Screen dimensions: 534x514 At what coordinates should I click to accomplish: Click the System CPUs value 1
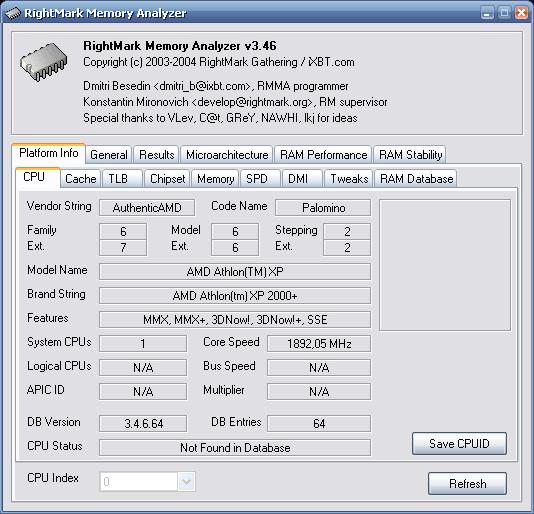(143, 344)
